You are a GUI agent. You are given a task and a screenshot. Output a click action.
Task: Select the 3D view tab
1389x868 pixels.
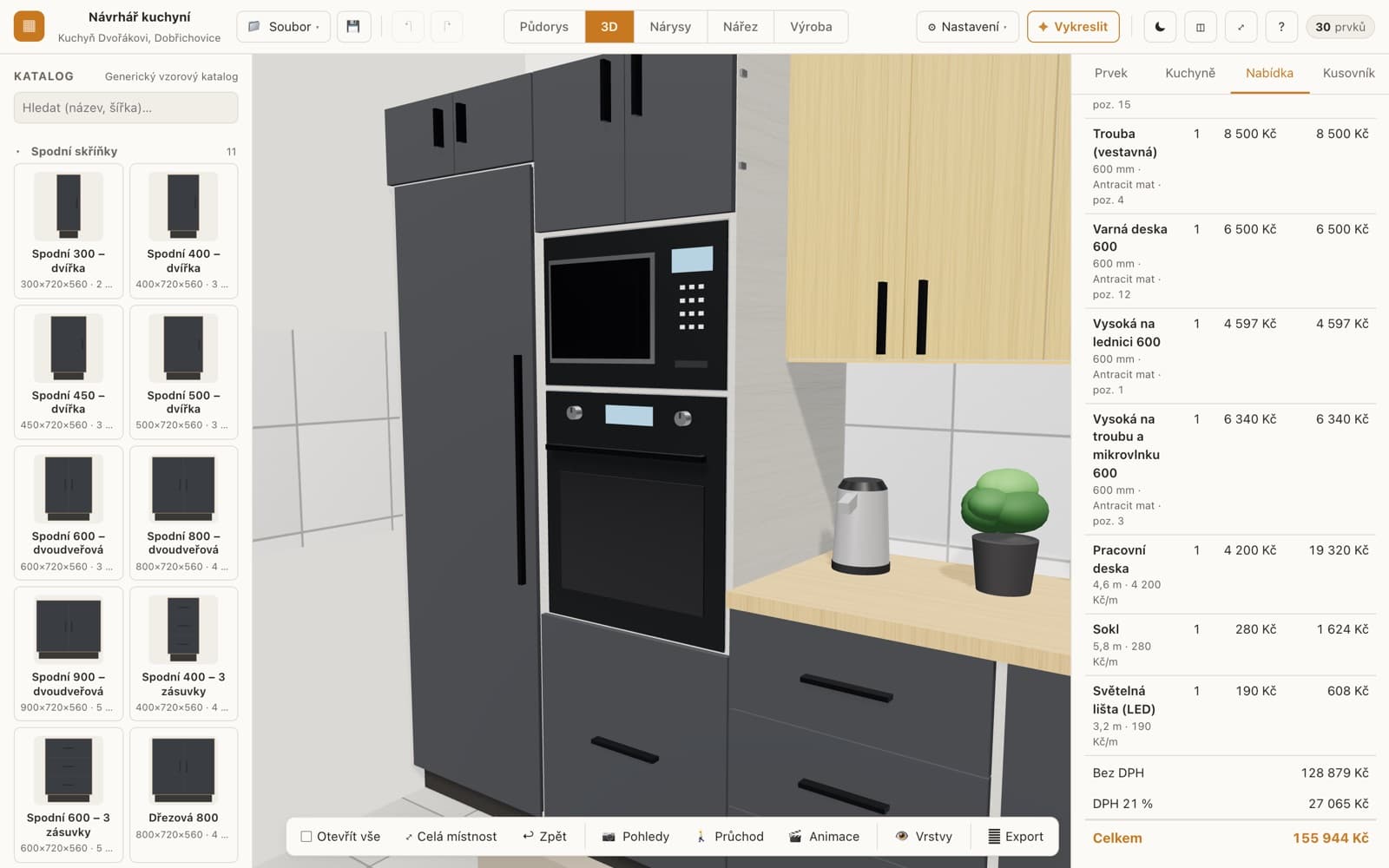click(609, 27)
